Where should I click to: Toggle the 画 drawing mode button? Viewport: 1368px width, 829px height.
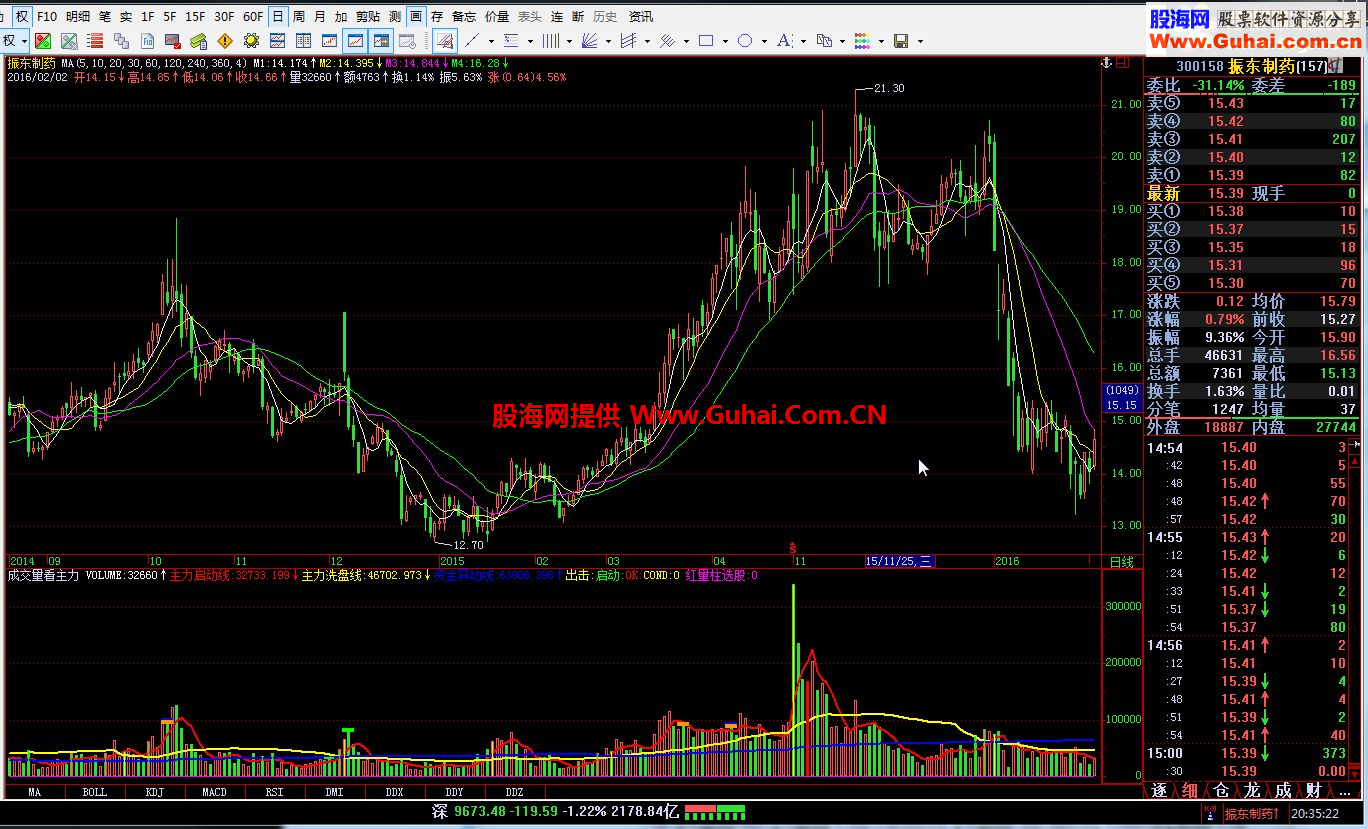[x=416, y=16]
